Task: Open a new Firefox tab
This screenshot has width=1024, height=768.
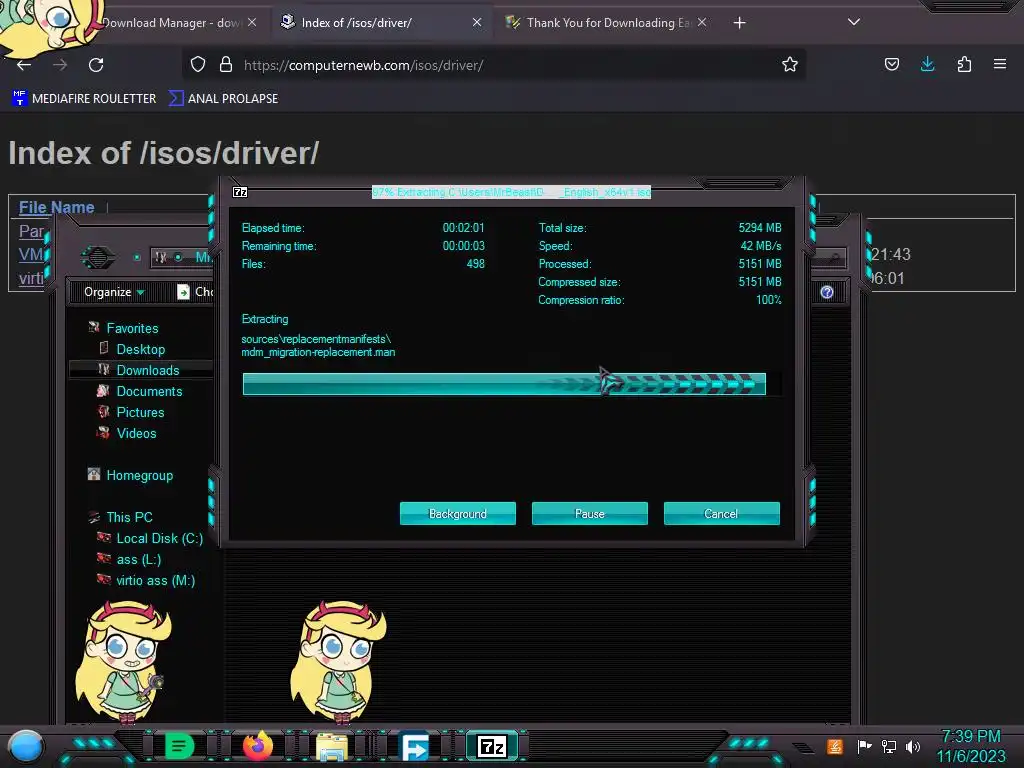Action: click(739, 23)
